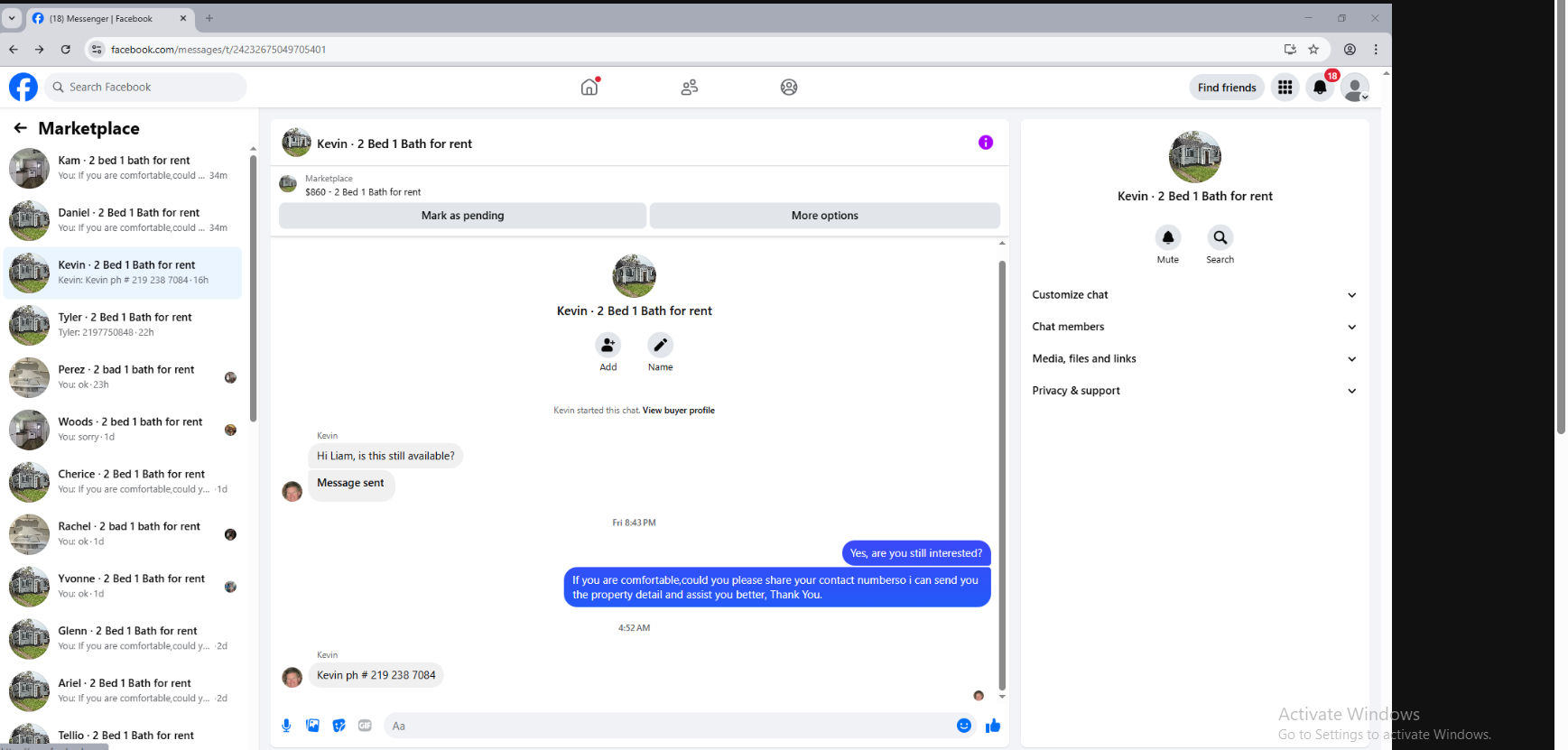This screenshot has width=1568, height=750.
Task: Install app icon in address bar
Action: [1290, 50]
